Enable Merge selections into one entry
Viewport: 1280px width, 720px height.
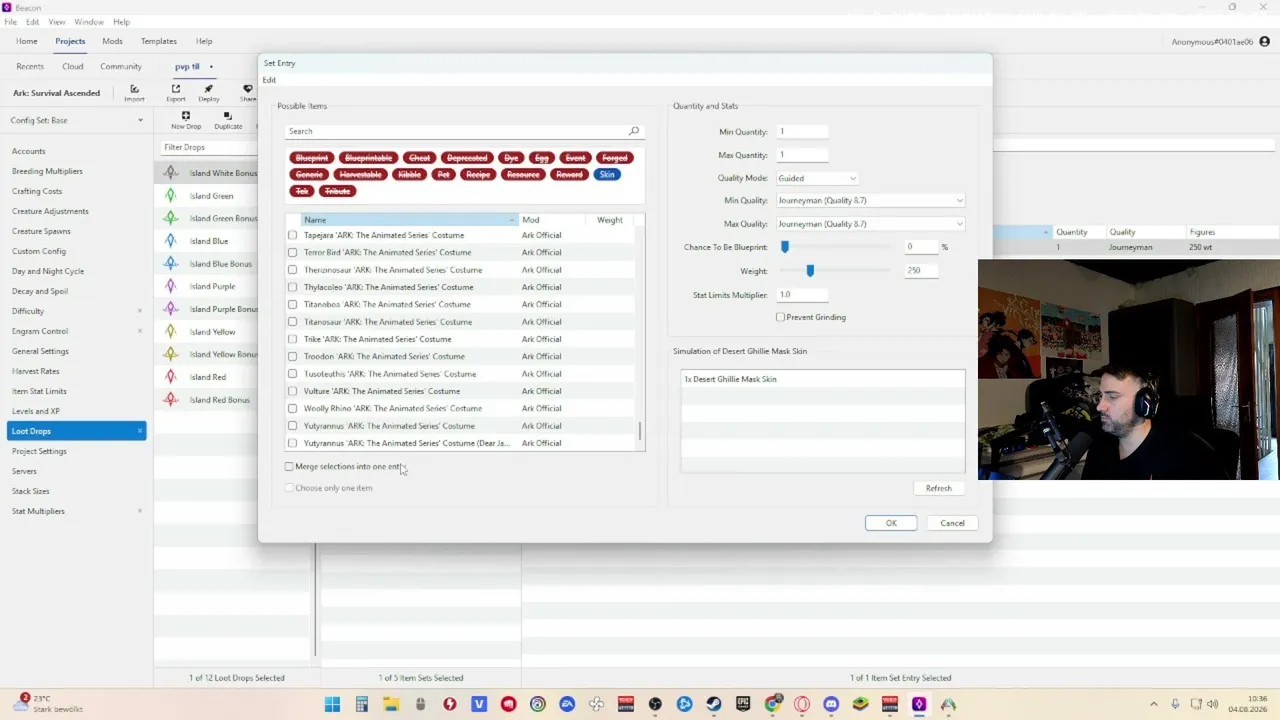coord(289,466)
